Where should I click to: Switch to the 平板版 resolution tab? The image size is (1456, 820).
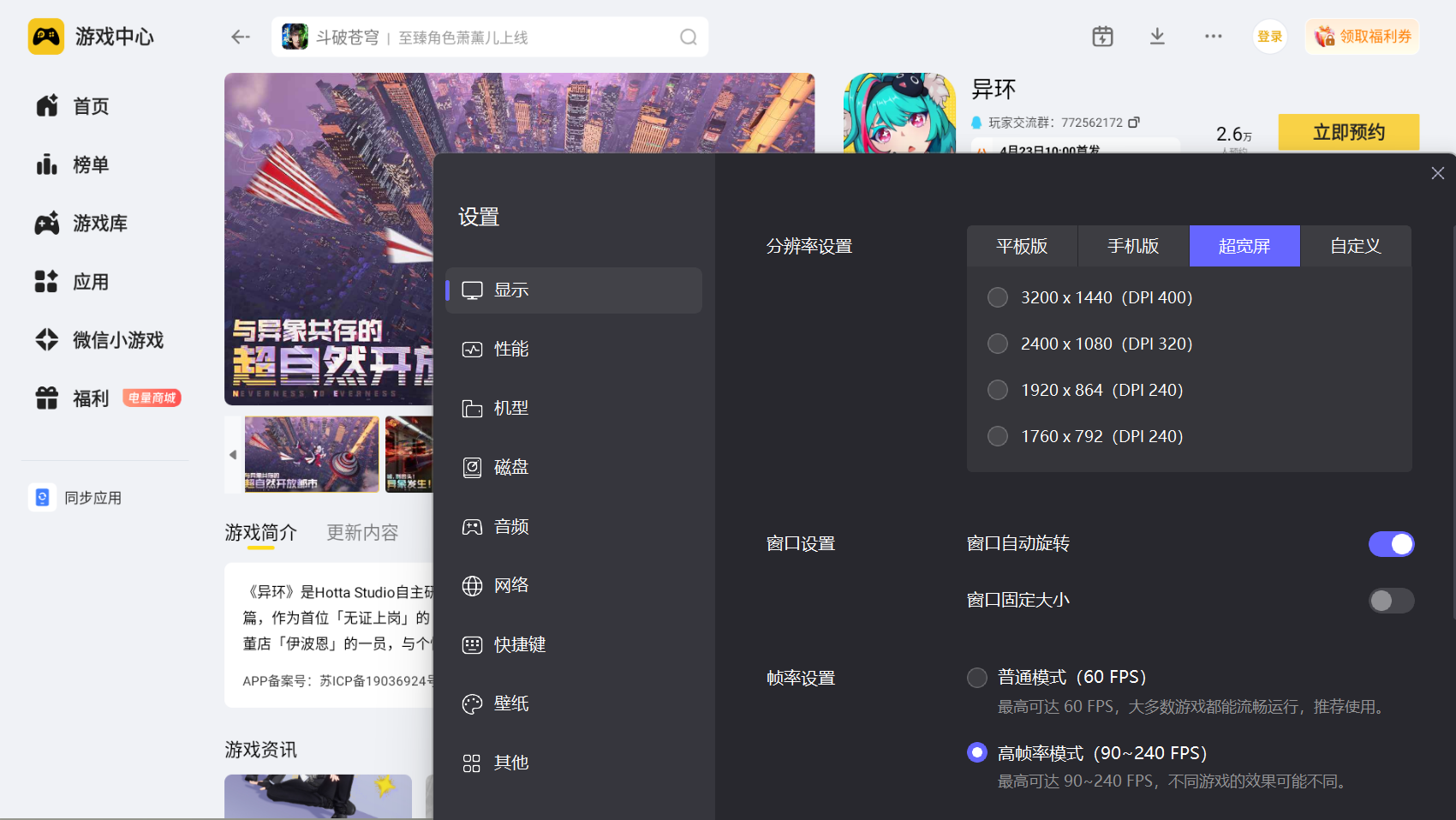click(x=1022, y=246)
